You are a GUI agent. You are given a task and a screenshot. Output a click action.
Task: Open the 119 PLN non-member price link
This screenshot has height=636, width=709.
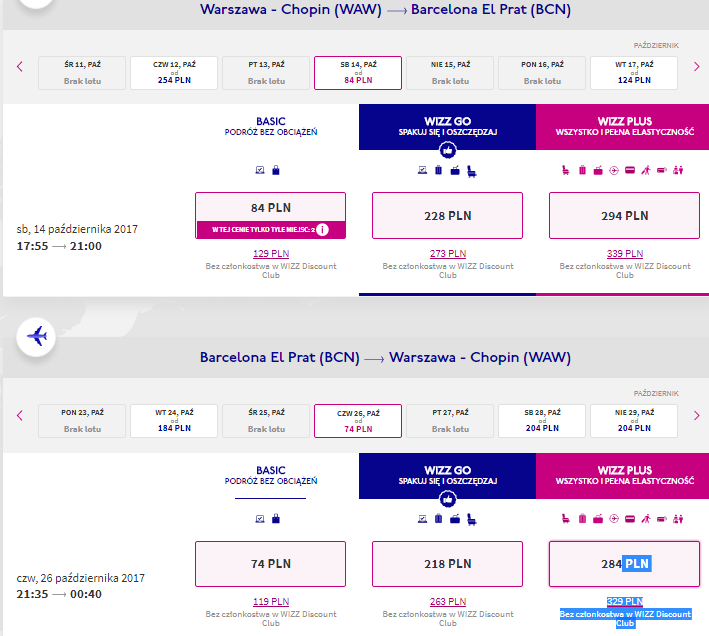click(271, 602)
